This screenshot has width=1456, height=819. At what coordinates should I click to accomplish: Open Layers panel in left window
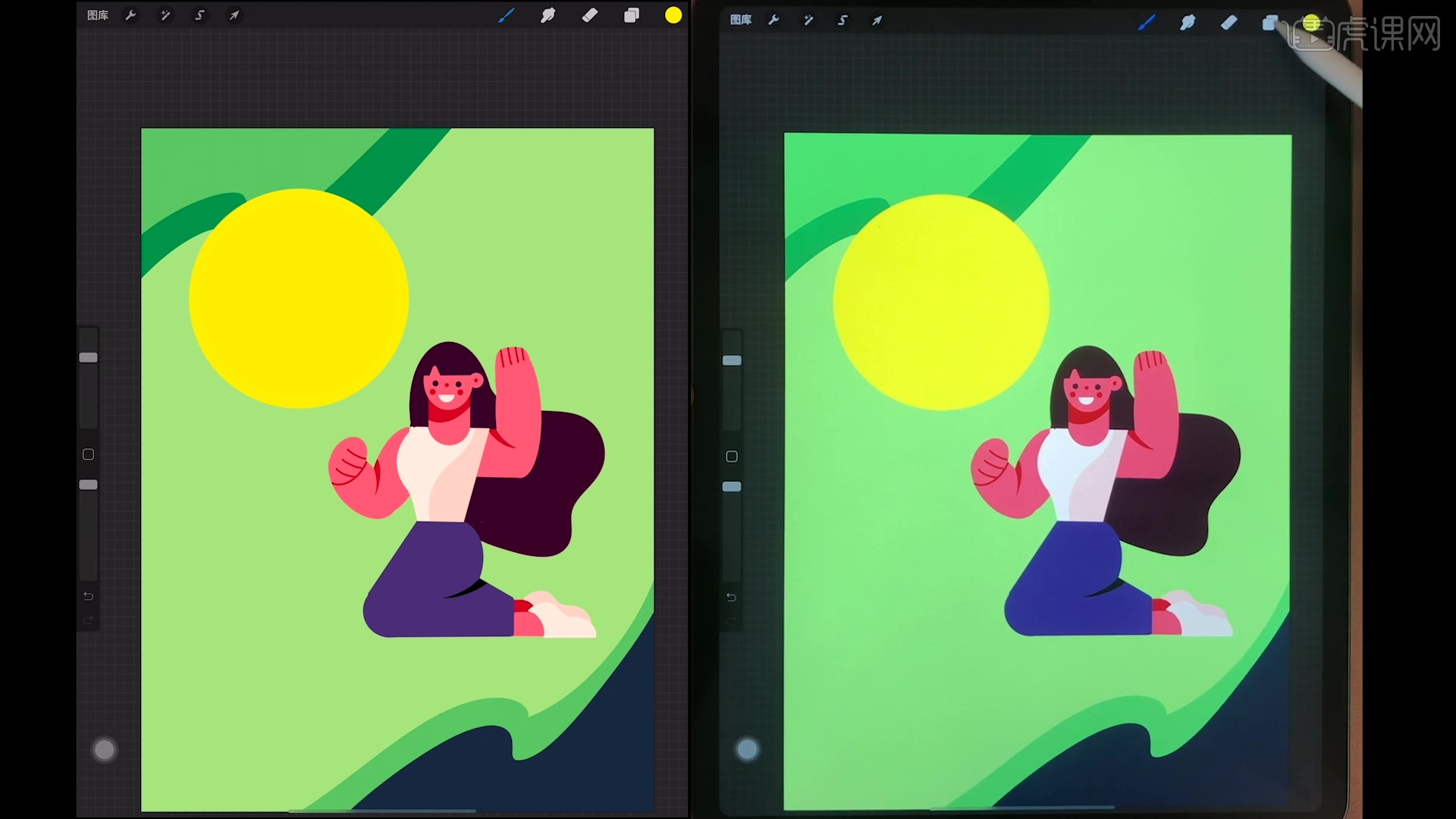click(632, 15)
